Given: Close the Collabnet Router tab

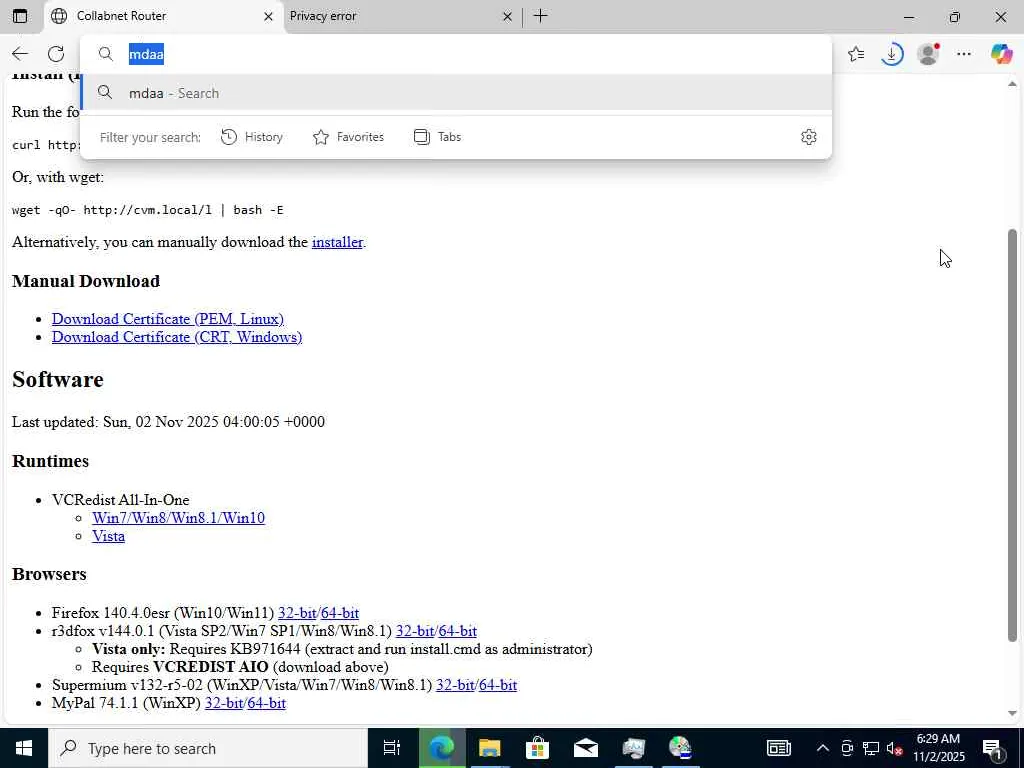Looking at the screenshot, I should [x=268, y=16].
